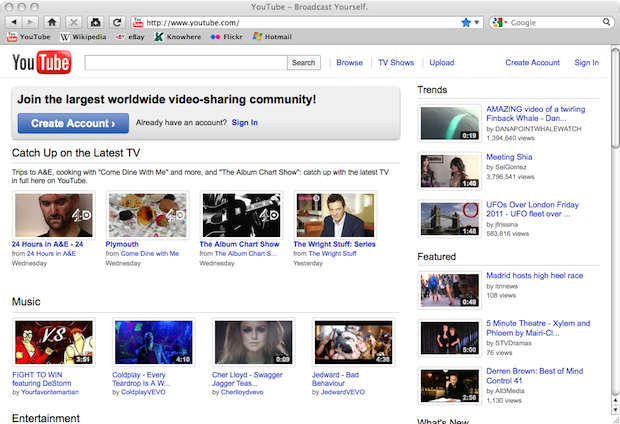Click the print toolbar icon
Screen dimensions: 620x424
95,22
